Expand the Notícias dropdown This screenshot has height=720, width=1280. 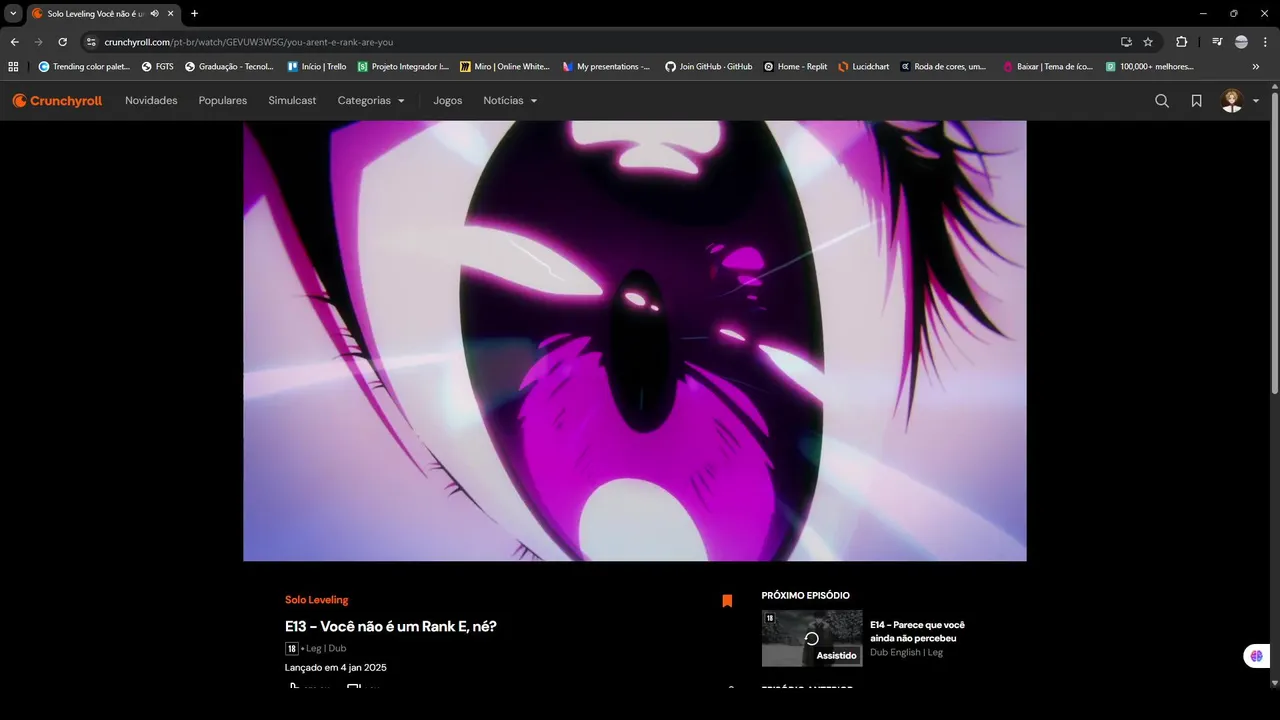510,101
